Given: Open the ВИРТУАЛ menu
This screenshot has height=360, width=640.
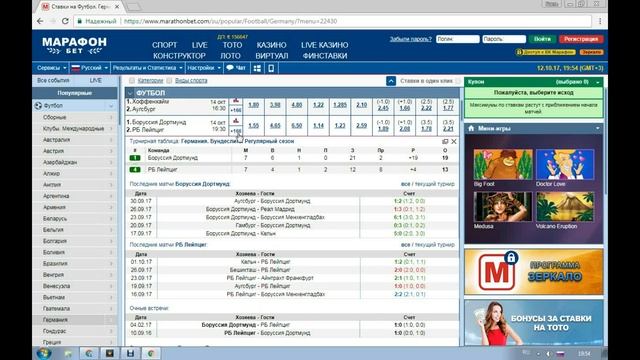Looking at the screenshot, I should (x=272, y=56).
